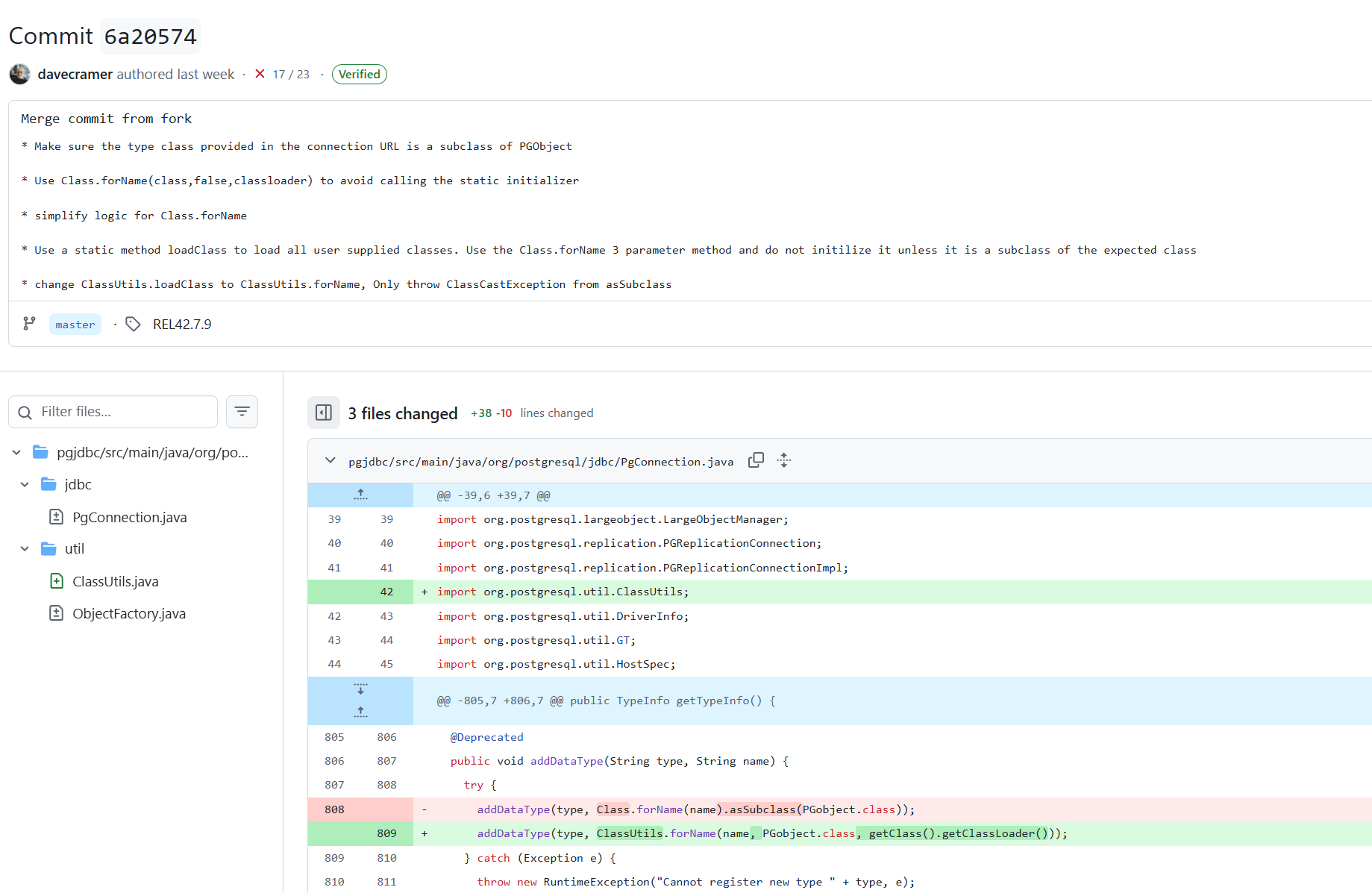The width and height of the screenshot is (1372, 893).
Task: Open ObjectFactory.java from the file tree
Action: (x=128, y=613)
